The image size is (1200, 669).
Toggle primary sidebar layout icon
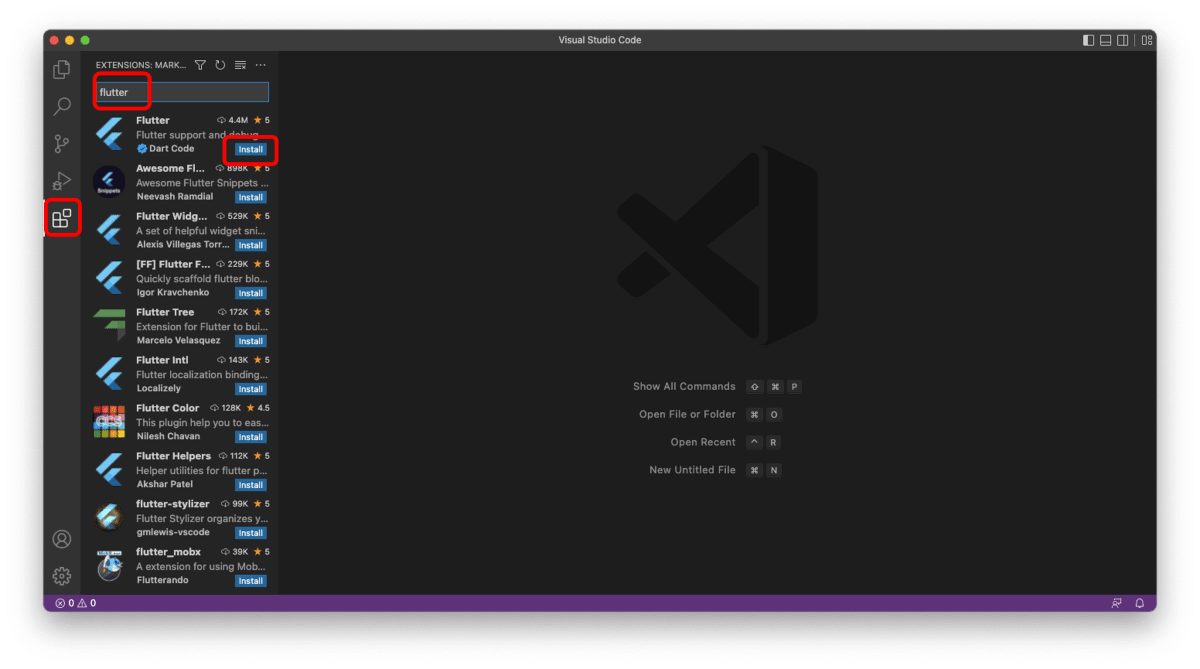pos(1089,40)
